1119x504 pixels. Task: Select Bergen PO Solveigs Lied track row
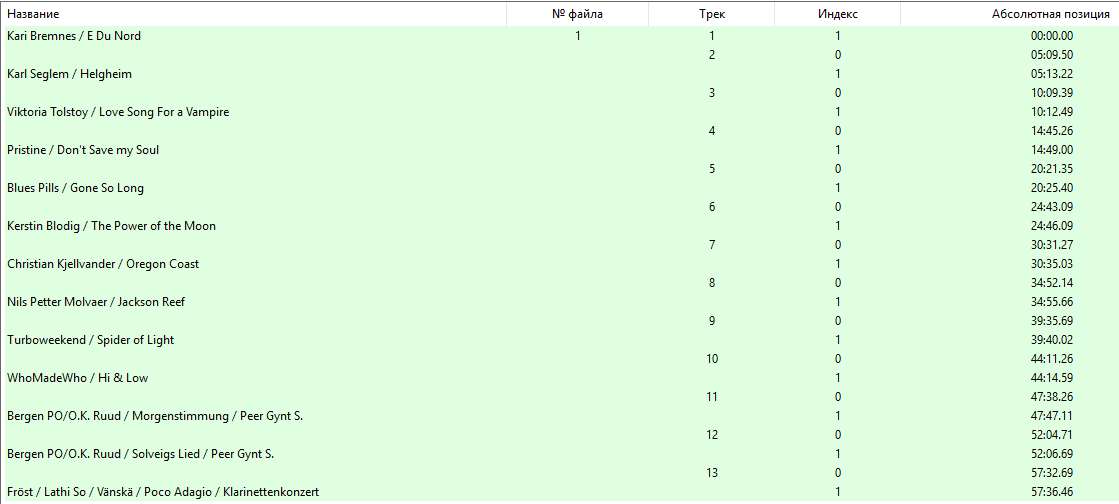pos(560,453)
